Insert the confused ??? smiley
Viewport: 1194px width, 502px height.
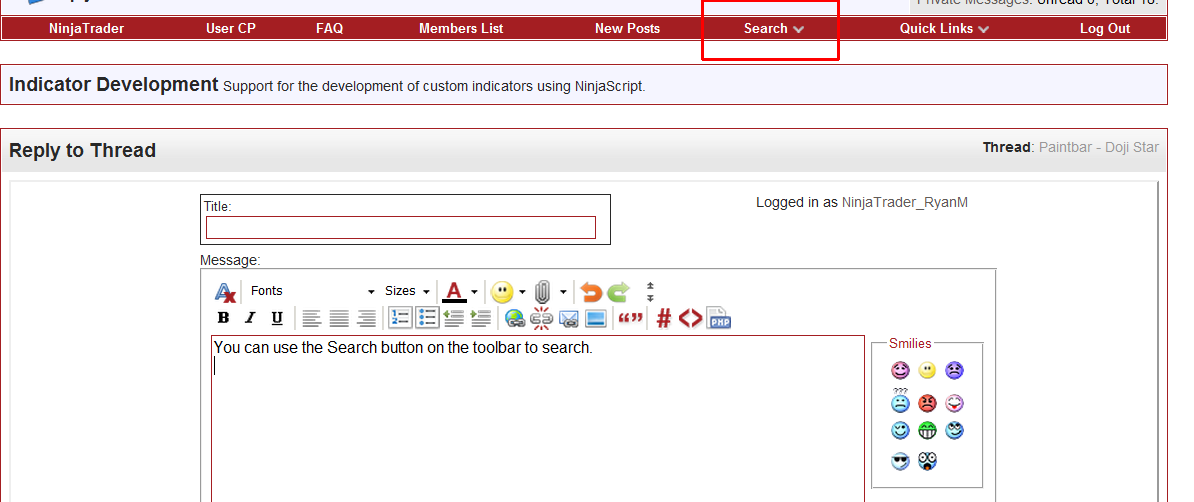pyautogui.click(x=900, y=401)
